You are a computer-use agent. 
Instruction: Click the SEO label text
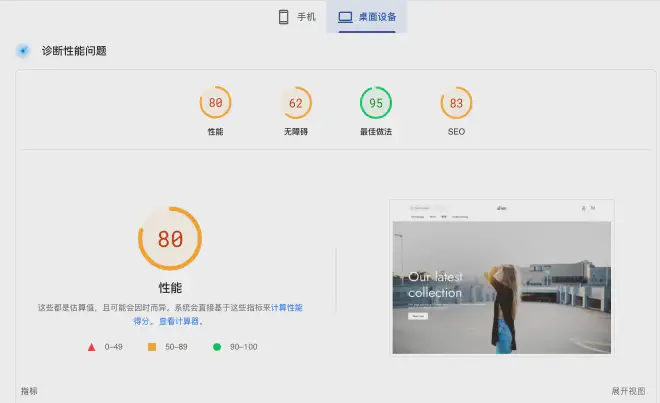click(x=456, y=132)
